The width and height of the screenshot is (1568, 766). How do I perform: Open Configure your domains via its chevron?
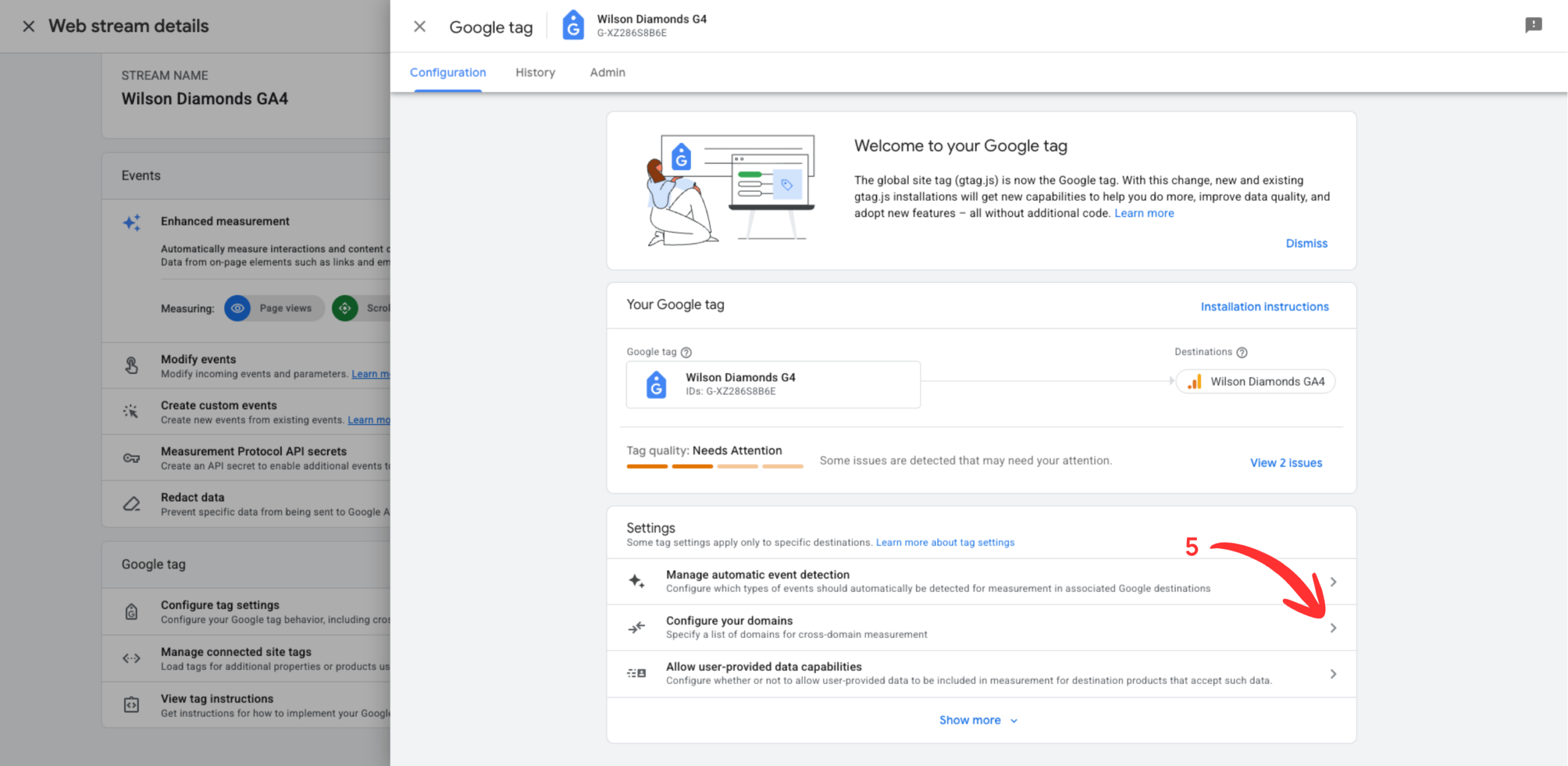coord(1333,628)
